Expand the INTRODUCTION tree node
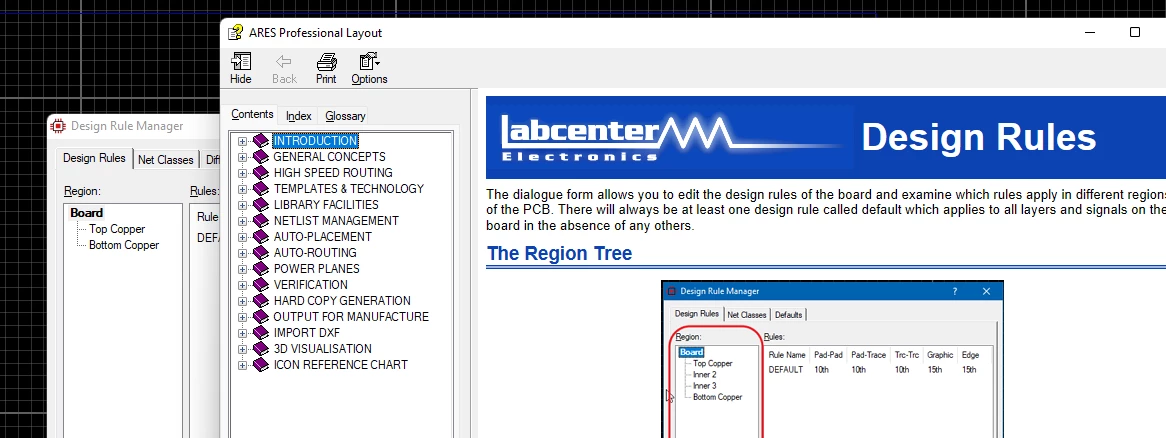1166x438 pixels. point(242,141)
